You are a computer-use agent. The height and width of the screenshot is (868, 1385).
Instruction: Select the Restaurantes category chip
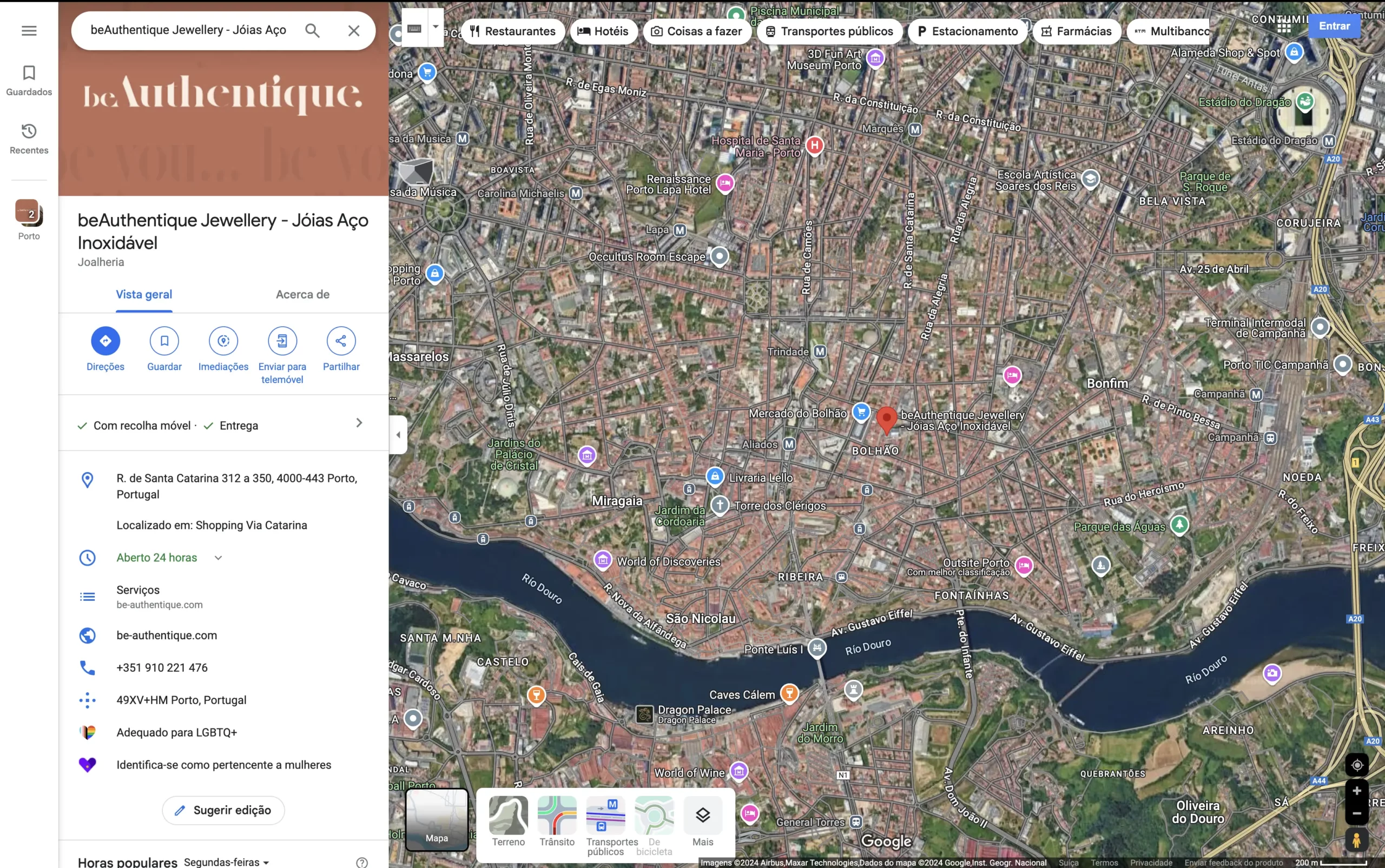click(x=513, y=31)
